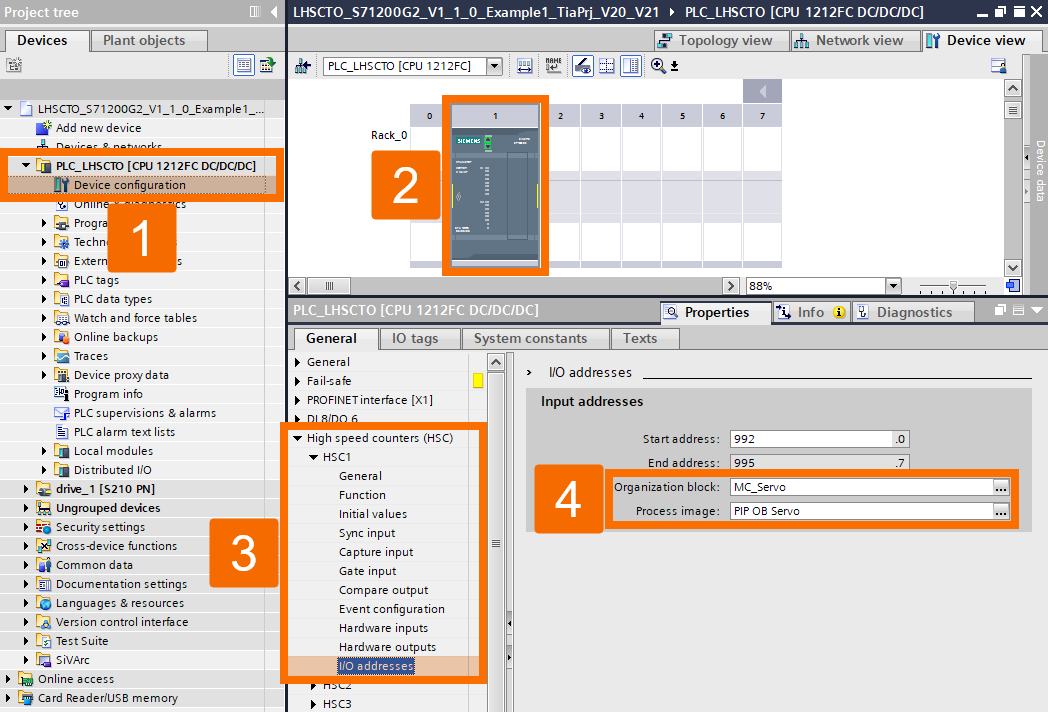Collapse the High speed counters (HSC) node

point(298,439)
